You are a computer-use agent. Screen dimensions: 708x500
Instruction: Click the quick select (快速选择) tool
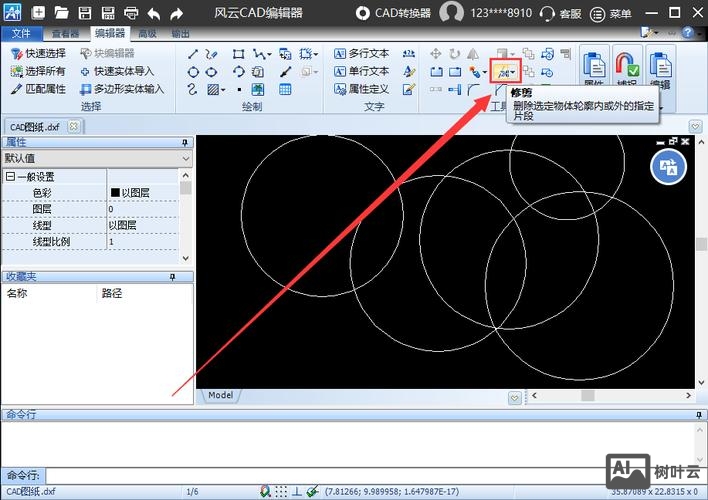pyautogui.click(x=38, y=53)
